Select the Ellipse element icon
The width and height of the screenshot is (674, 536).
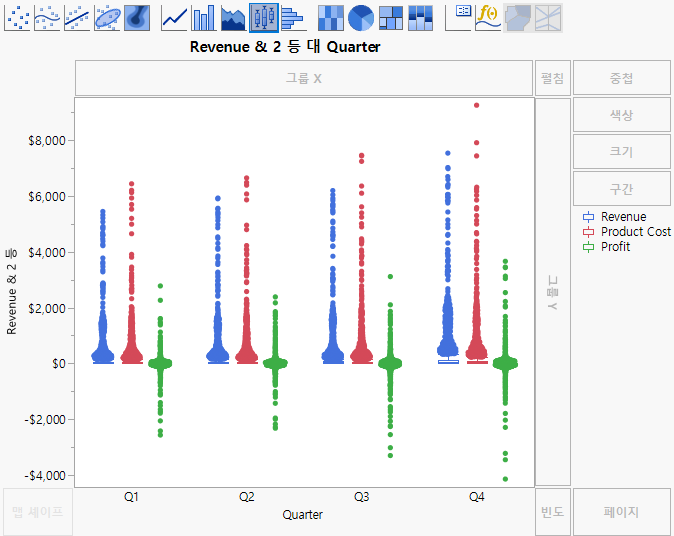click(107, 18)
